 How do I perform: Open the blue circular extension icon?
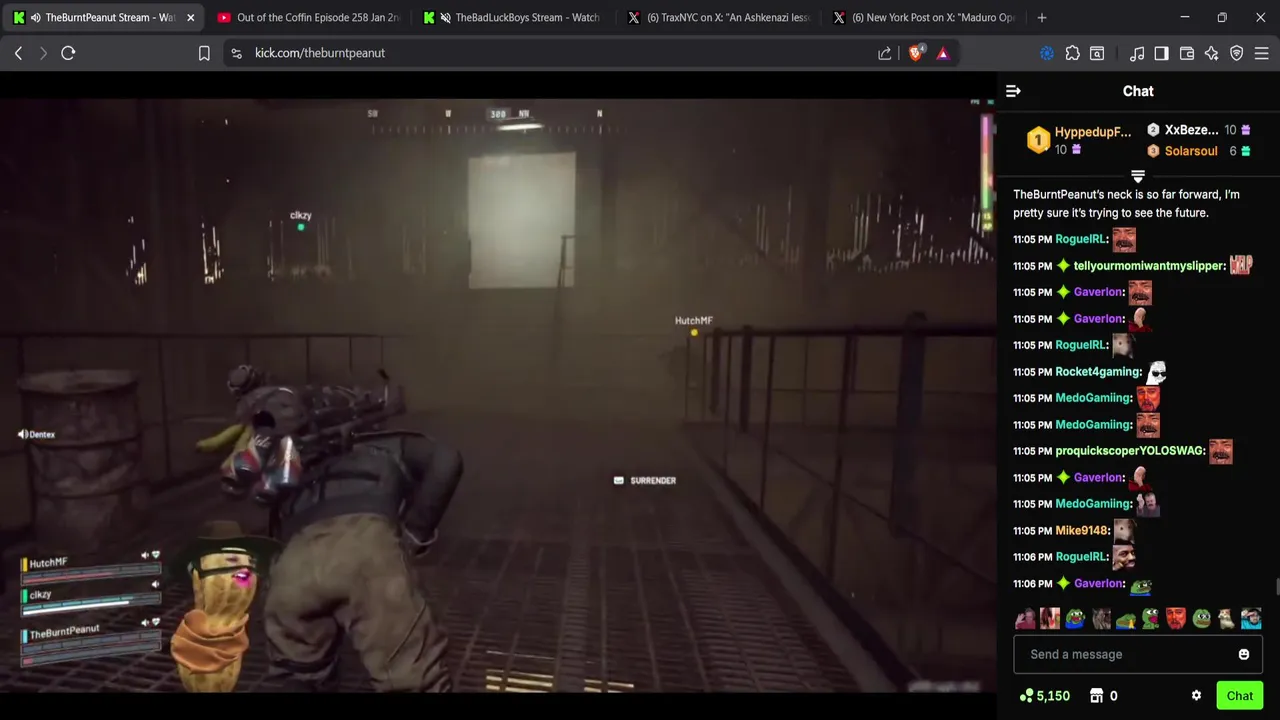tap(1047, 53)
